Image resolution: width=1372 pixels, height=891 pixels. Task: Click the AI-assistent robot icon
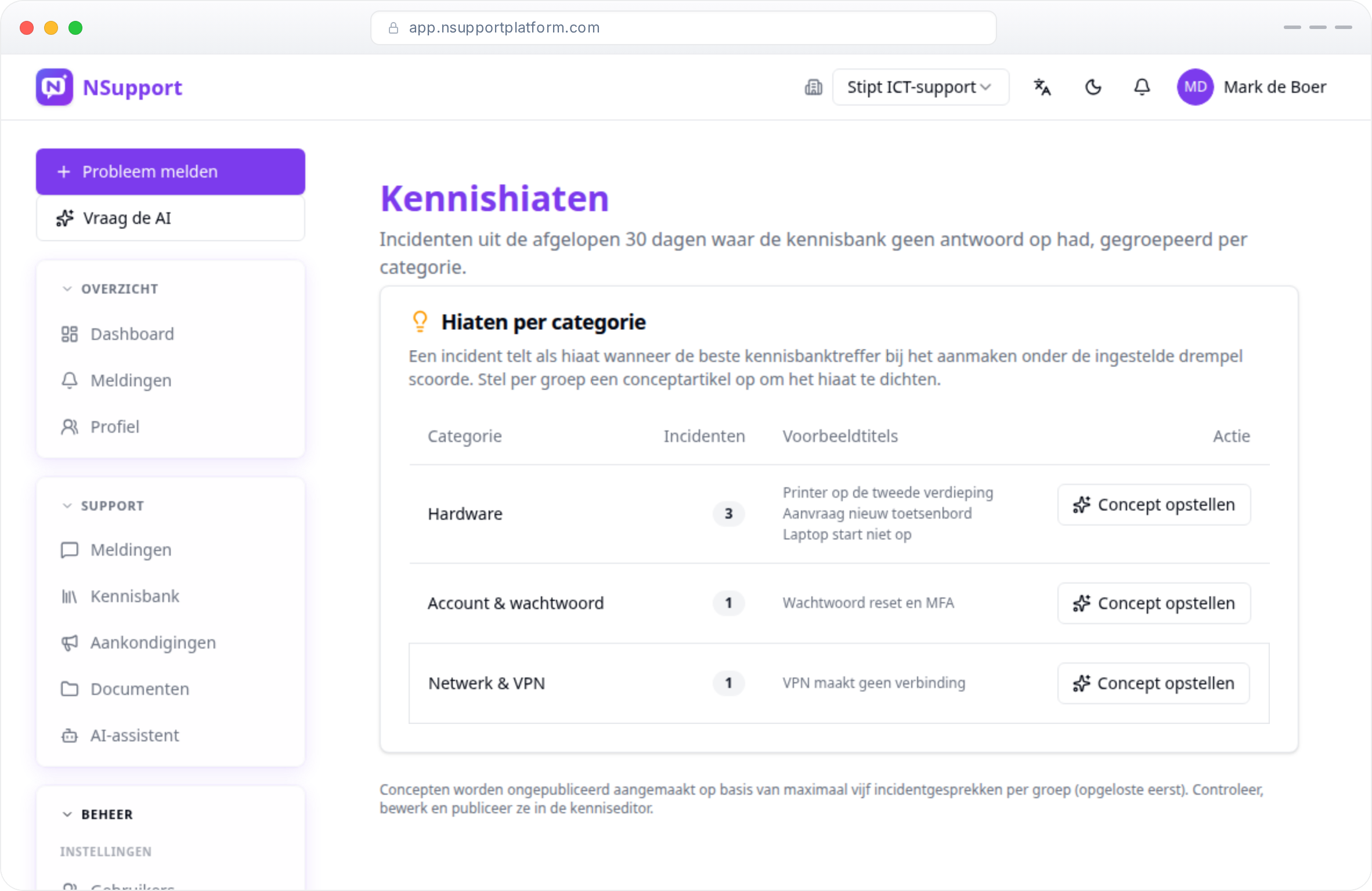(70, 736)
